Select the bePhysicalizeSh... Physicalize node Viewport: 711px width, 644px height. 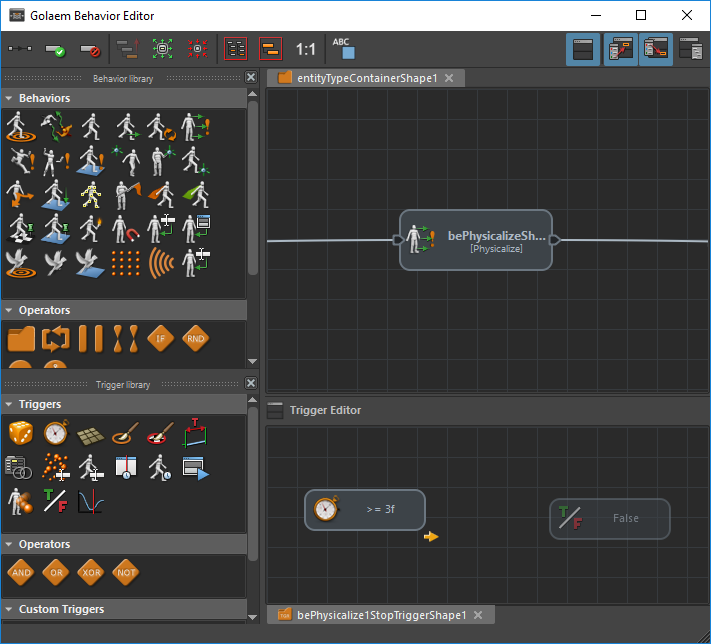[476, 240]
